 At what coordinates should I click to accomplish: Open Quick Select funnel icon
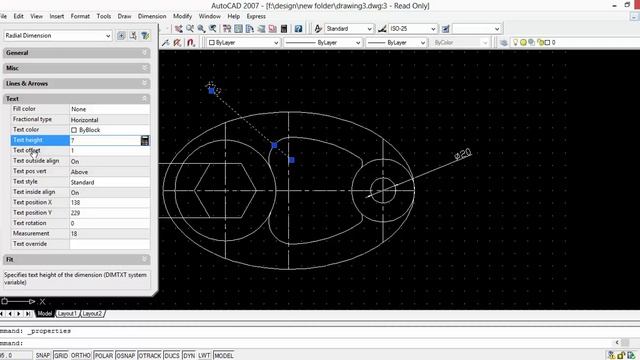pyautogui.click(x=145, y=36)
